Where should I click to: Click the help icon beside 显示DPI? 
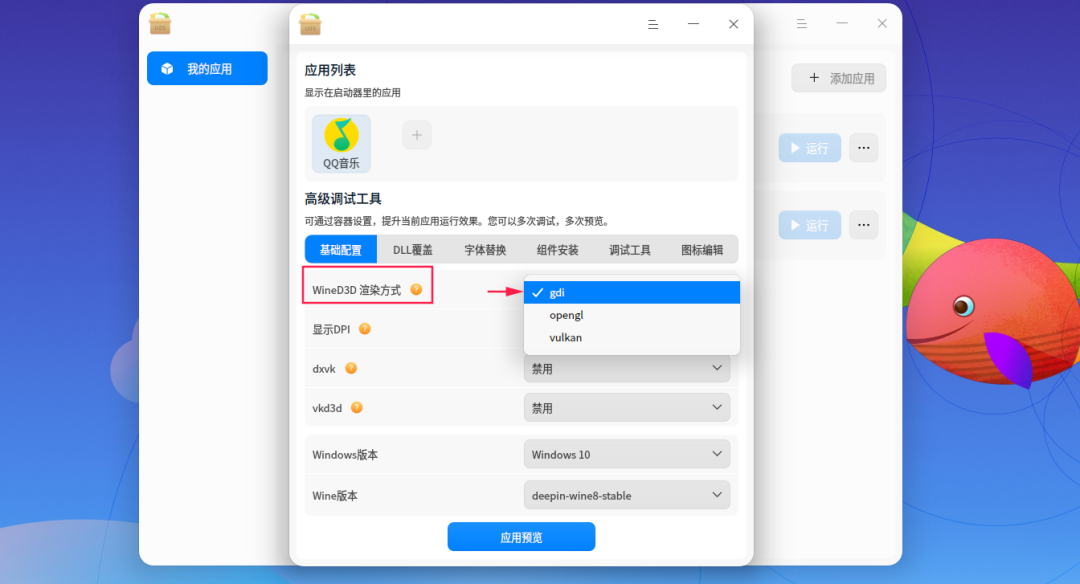[363, 329]
